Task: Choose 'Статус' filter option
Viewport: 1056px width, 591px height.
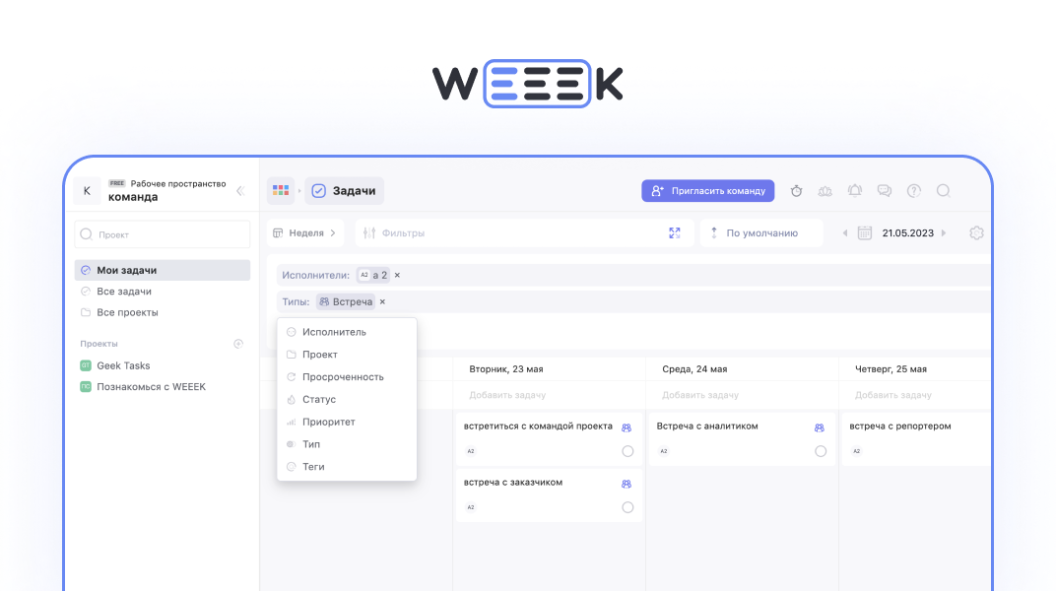Action: coord(319,399)
